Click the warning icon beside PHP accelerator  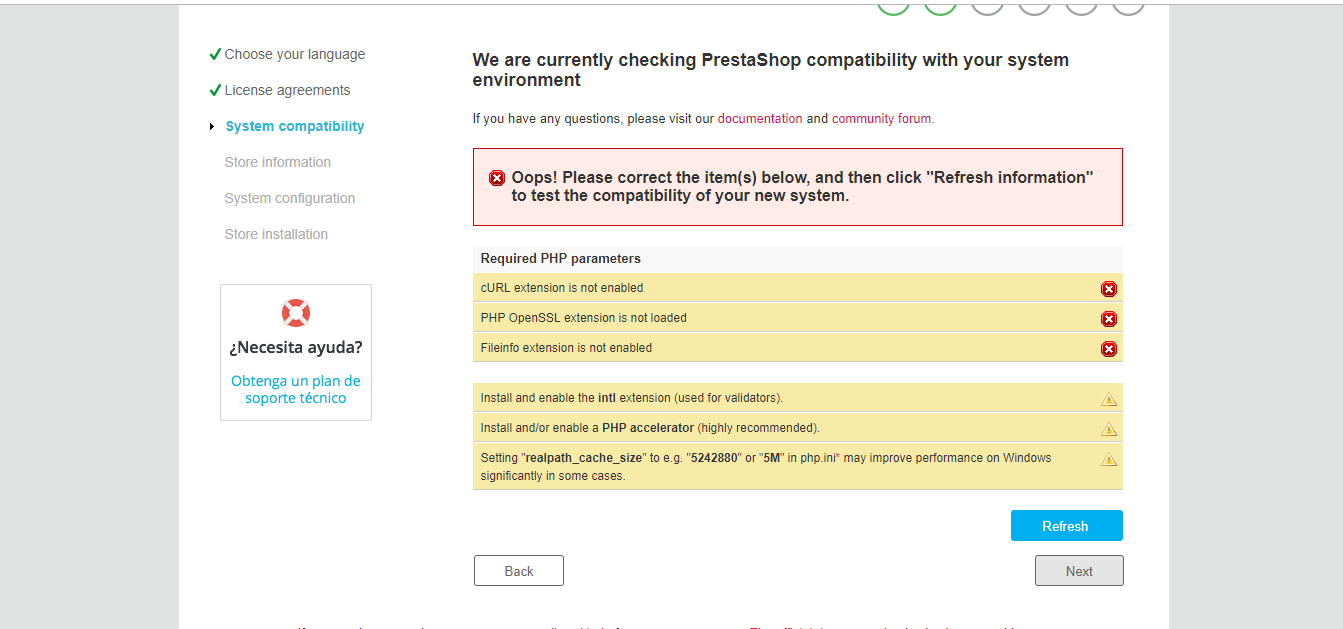(1108, 429)
